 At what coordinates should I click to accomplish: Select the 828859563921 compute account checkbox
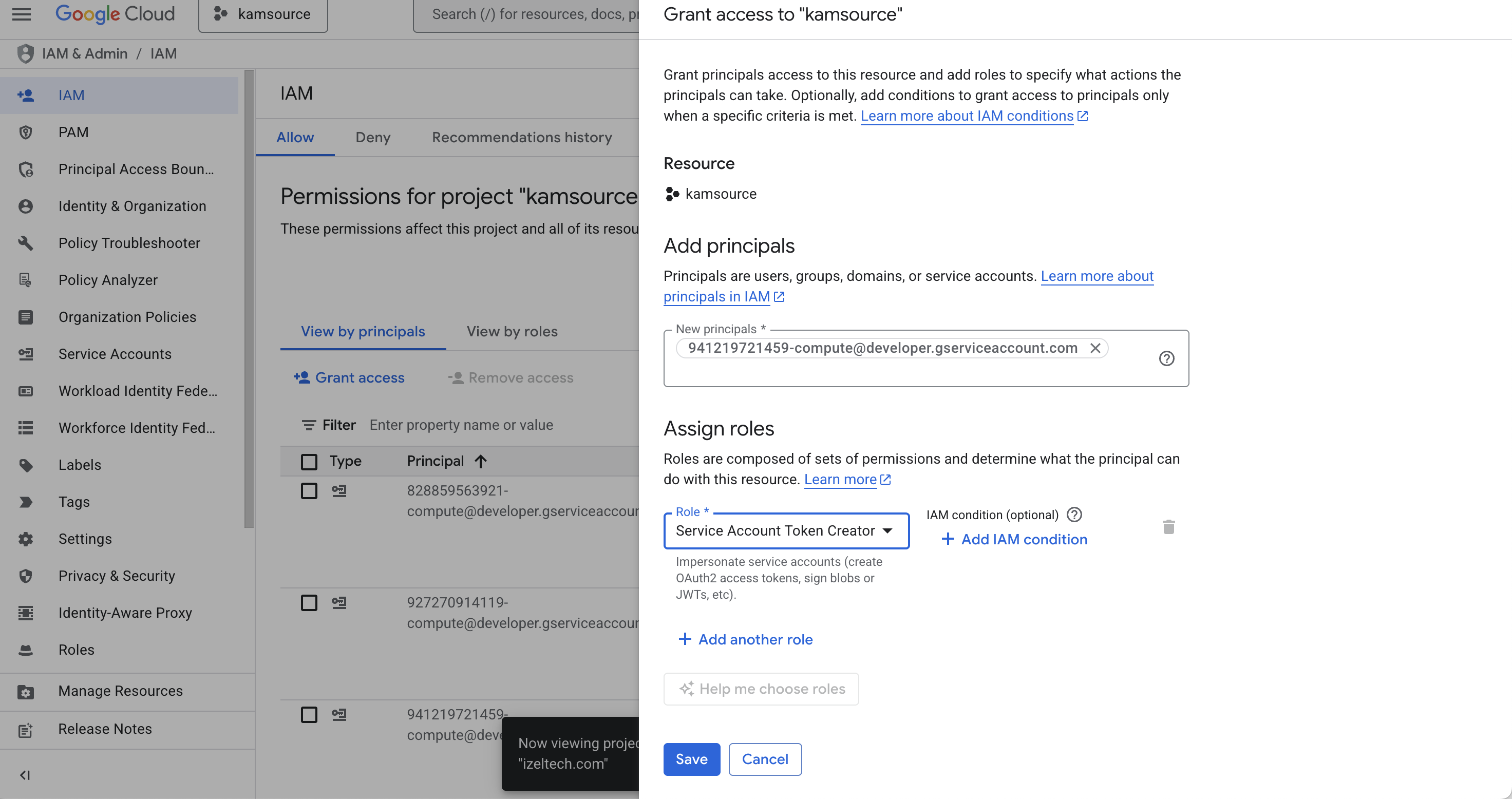click(x=309, y=490)
